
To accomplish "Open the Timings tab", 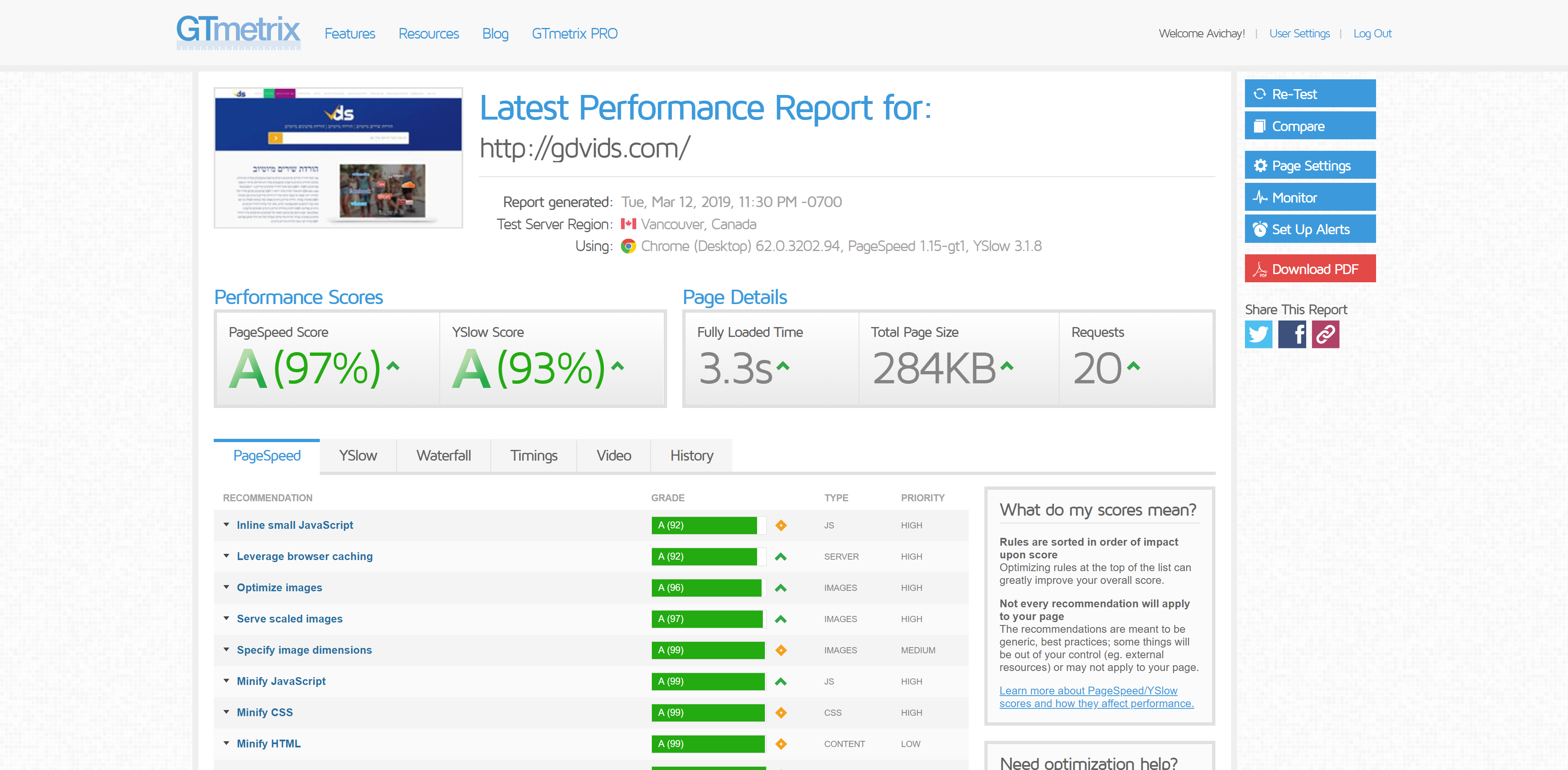I will [x=534, y=456].
